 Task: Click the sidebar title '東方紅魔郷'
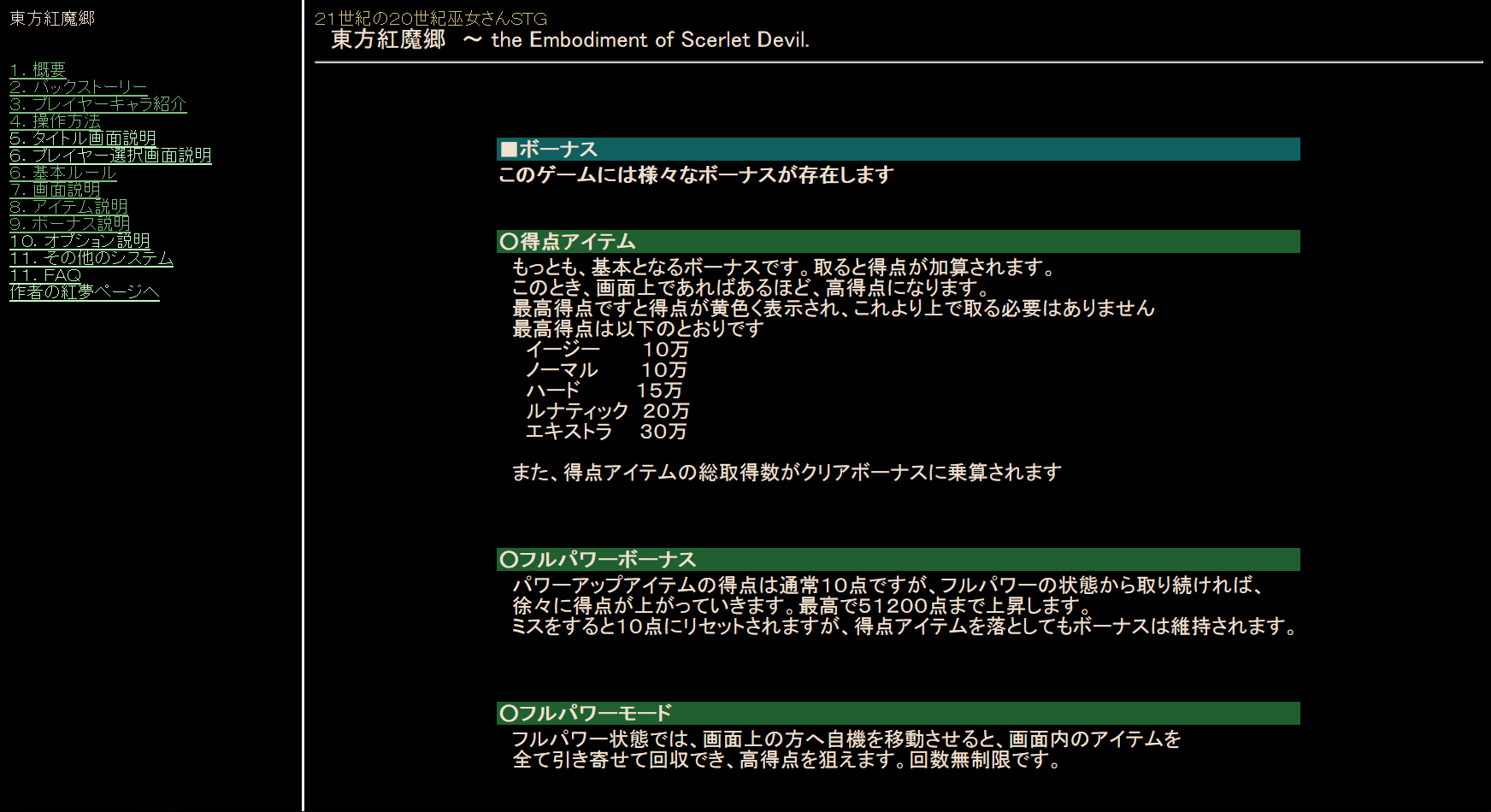pyautogui.click(x=52, y=19)
